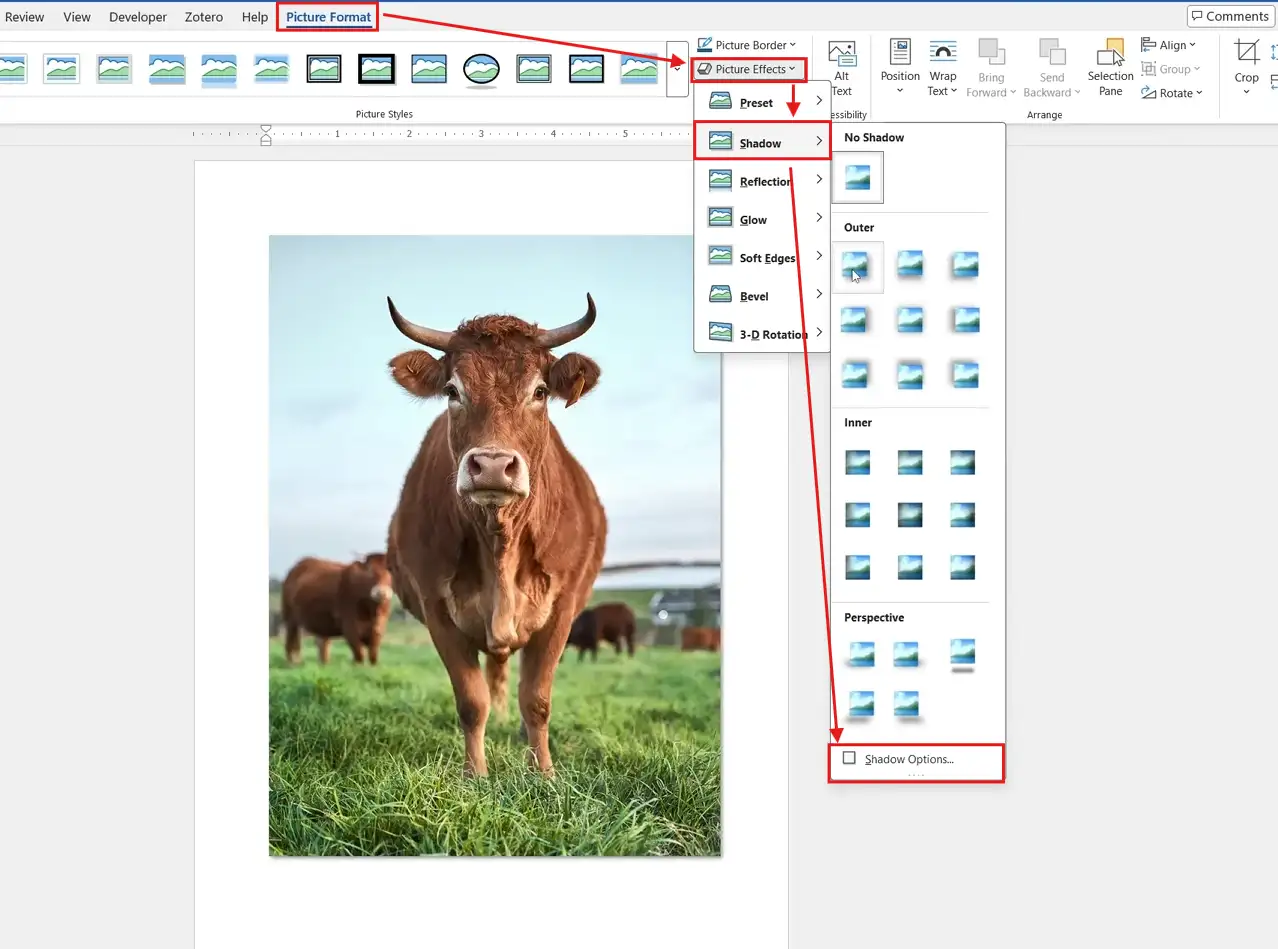Viewport: 1278px width, 949px height.
Task: Open the Shadow effects submenu
Action: 762,143
